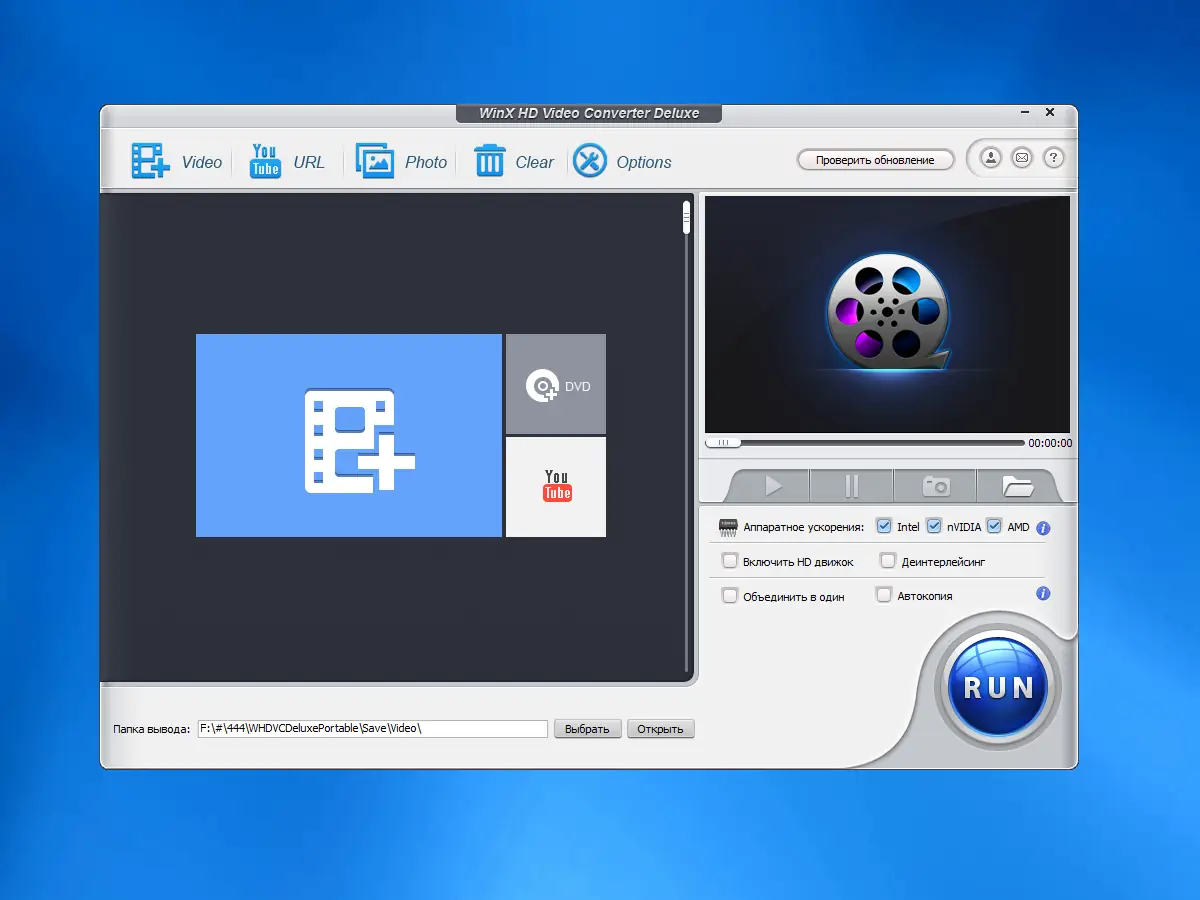Image resolution: width=1200 pixels, height=900 pixels.
Task: Click the info icon next to Автокопия
Action: (1042, 594)
